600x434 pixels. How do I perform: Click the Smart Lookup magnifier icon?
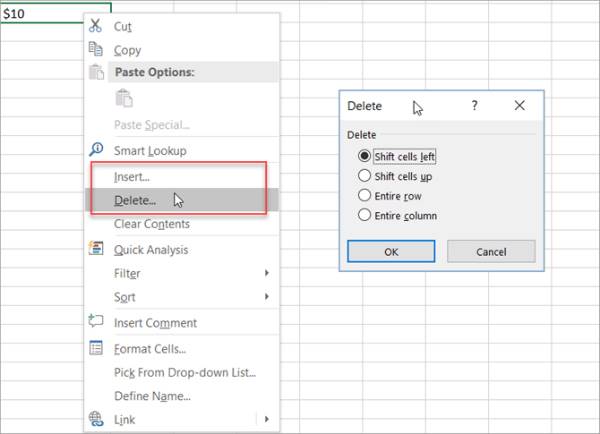[96, 149]
